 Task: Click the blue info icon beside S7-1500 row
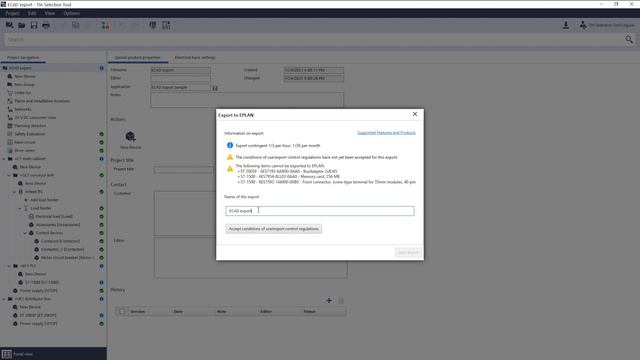point(101,282)
